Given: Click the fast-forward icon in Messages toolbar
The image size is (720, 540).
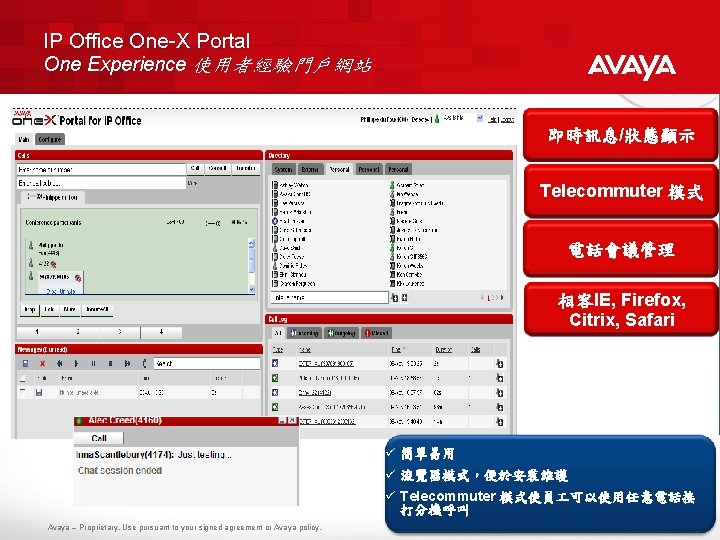Looking at the screenshot, I should (x=127, y=364).
